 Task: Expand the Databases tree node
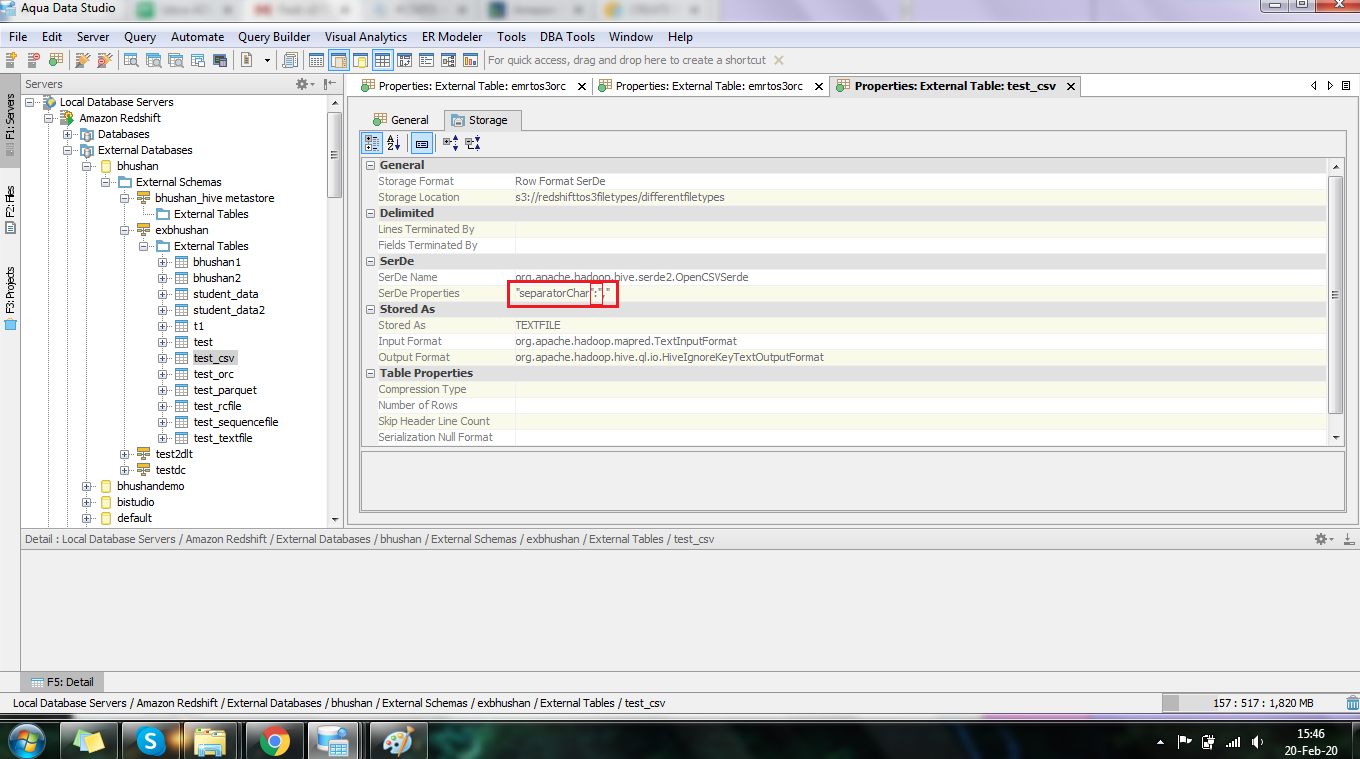coord(68,134)
